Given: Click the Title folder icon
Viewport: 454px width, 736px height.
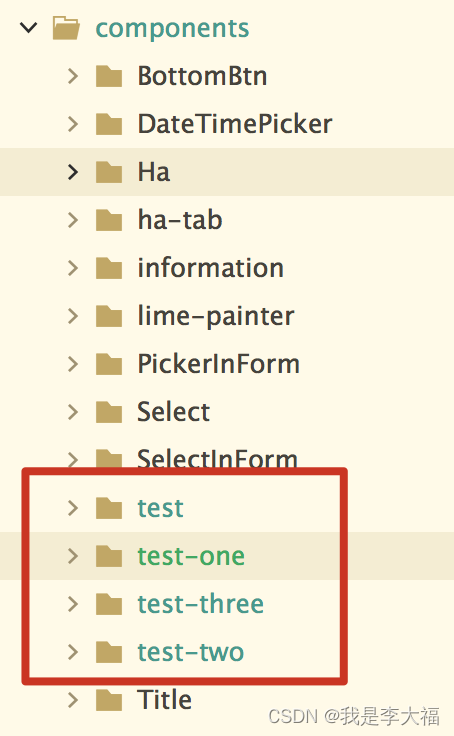Looking at the screenshot, I should tap(109, 700).
